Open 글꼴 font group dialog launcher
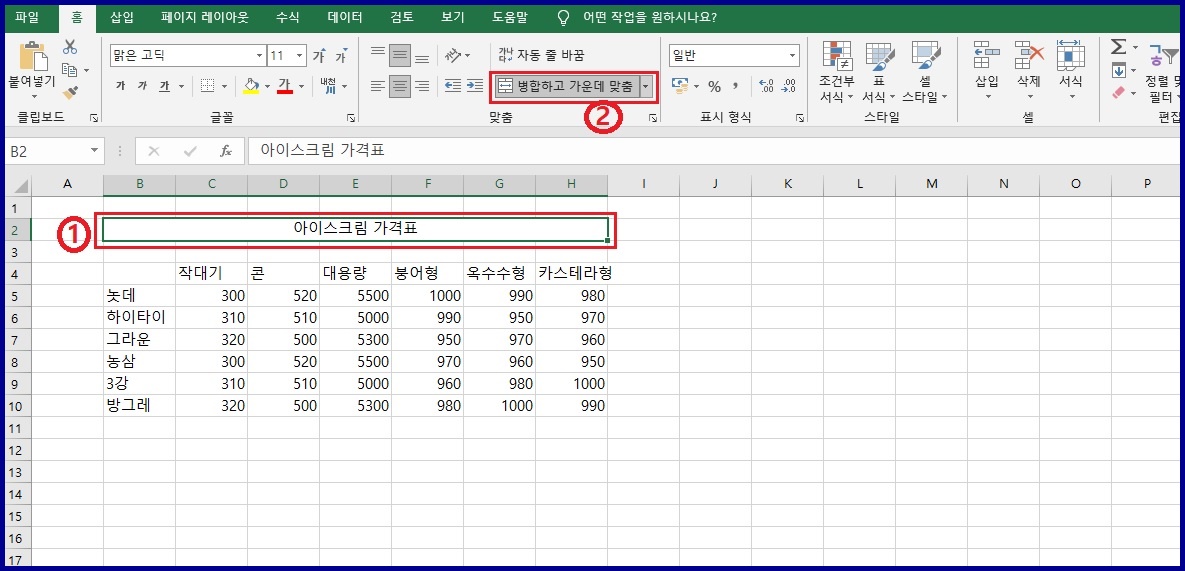 point(351,118)
